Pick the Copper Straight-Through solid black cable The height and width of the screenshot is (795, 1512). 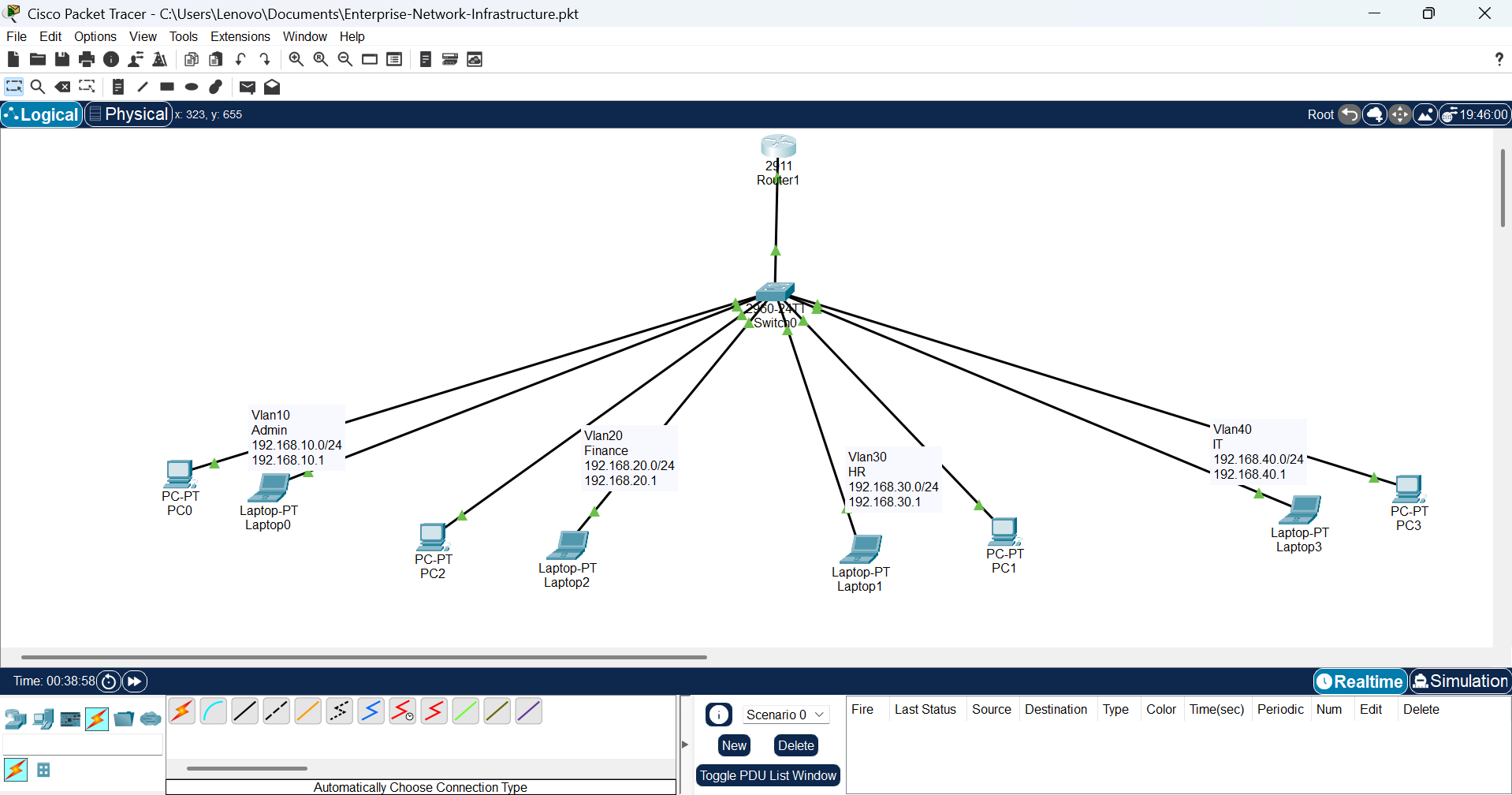(245, 711)
